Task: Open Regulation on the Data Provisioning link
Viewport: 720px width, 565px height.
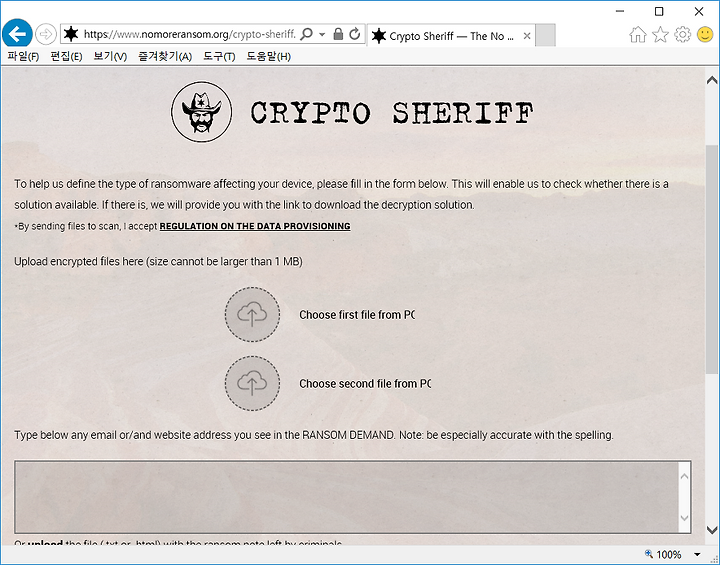Action: (x=255, y=226)
